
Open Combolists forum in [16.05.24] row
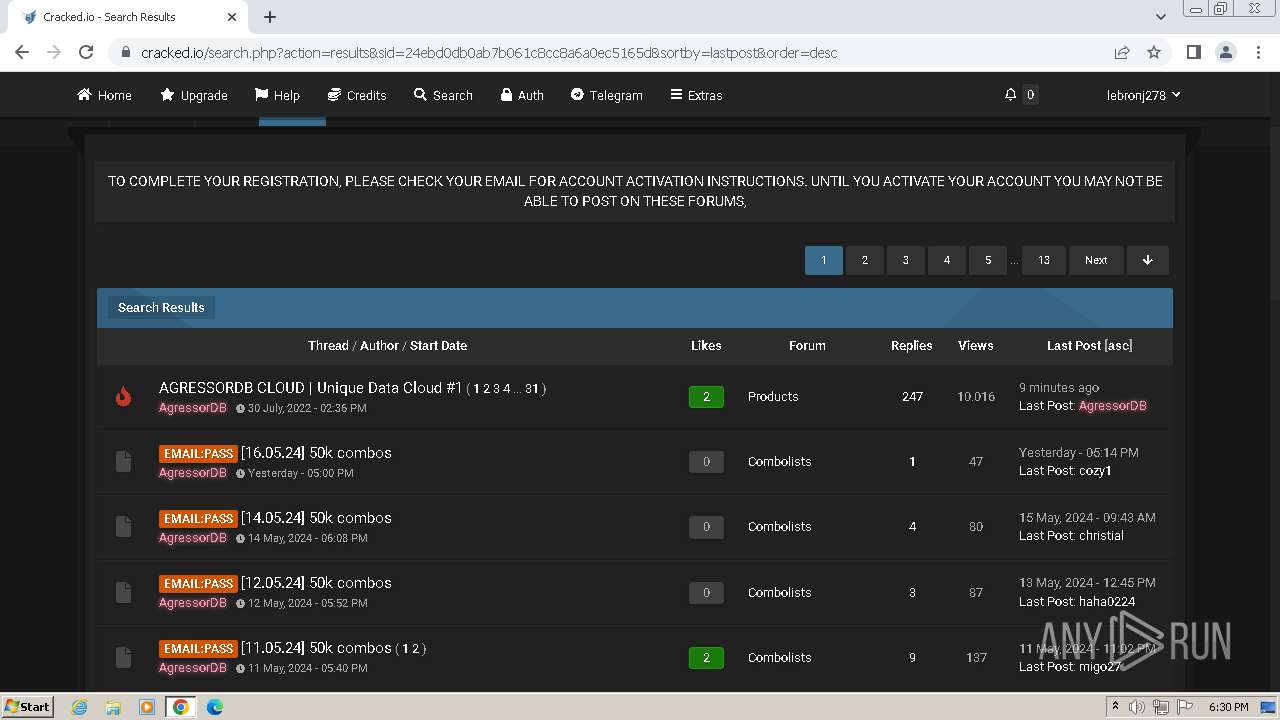click(779, 462)
